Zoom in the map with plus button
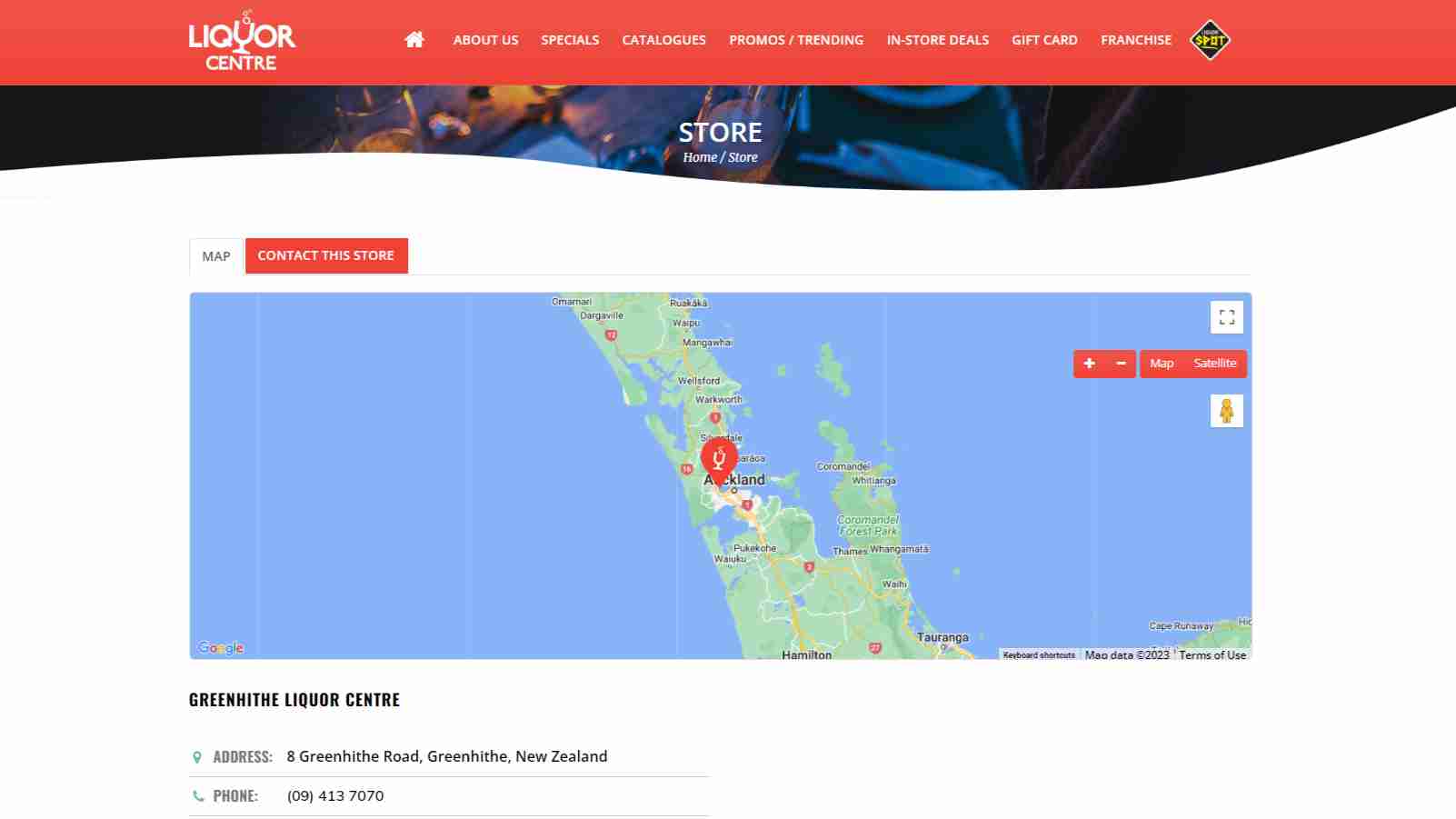Viewport: 1456px width, 819px height. click(1089, 364)
